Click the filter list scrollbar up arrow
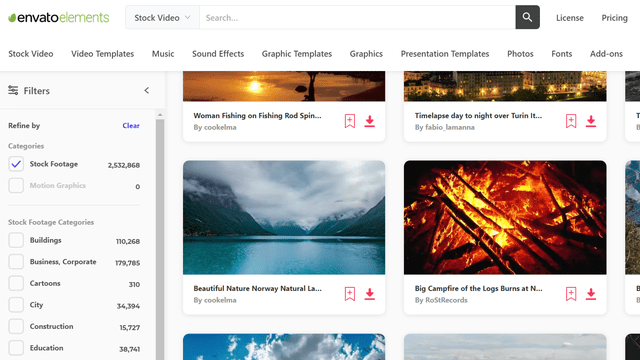640x360 pixels. click(x=160, y=115)
